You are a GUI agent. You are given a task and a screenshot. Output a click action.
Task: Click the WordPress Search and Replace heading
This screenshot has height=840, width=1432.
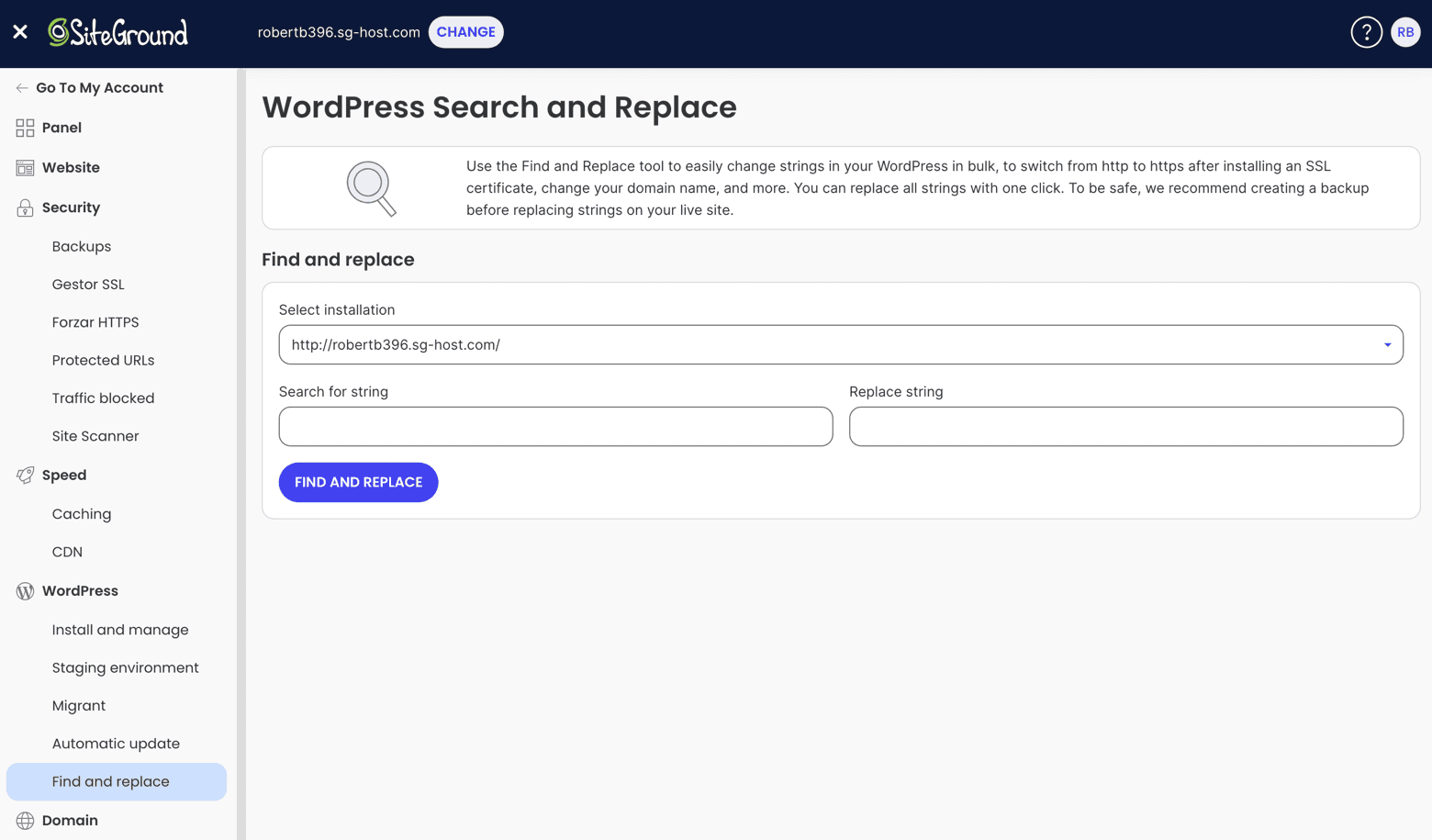coord(499,107)
